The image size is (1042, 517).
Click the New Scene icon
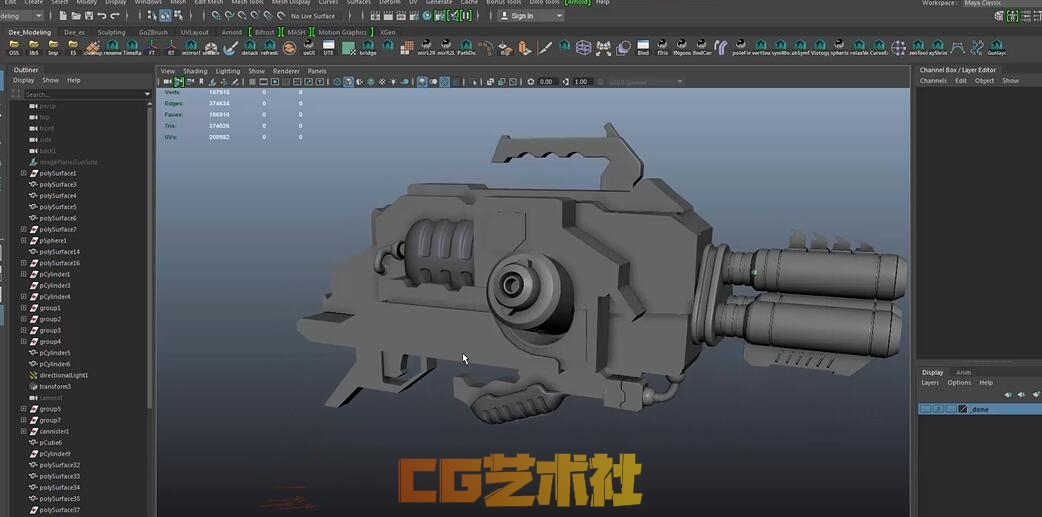click(x=63, y=15)
